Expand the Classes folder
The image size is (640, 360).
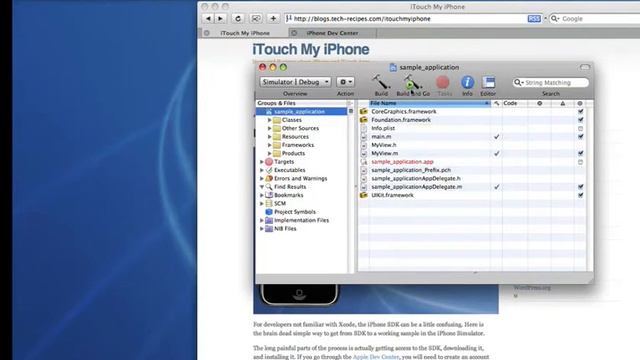point(270,120)
